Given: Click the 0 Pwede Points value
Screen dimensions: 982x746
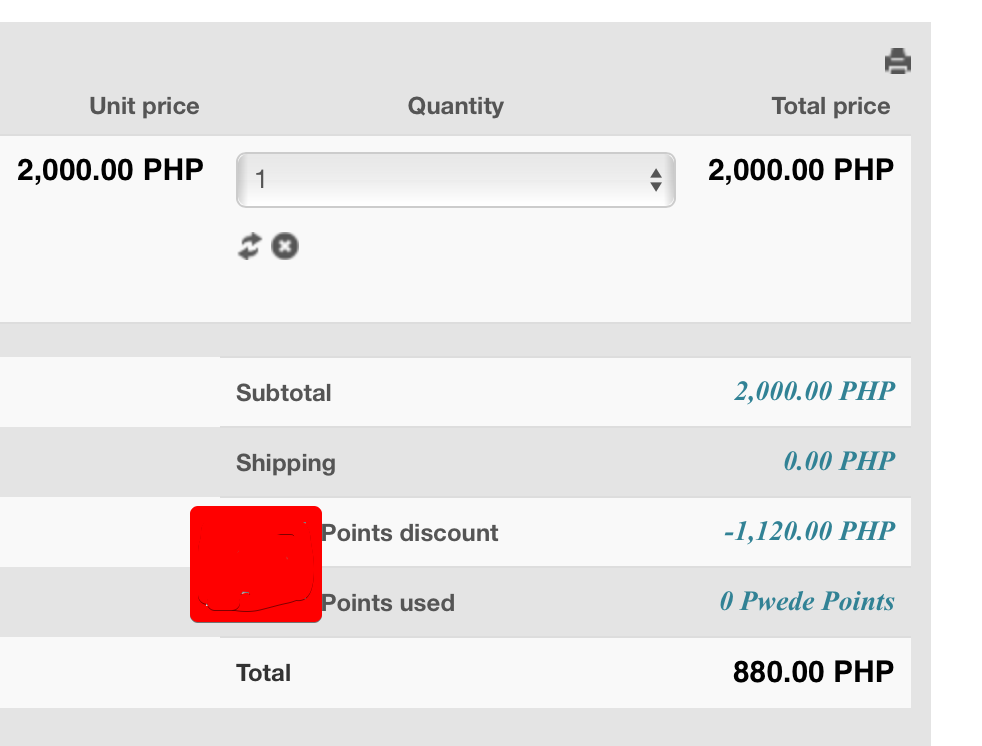Looking at the screenshot, I should coord(807,601).
